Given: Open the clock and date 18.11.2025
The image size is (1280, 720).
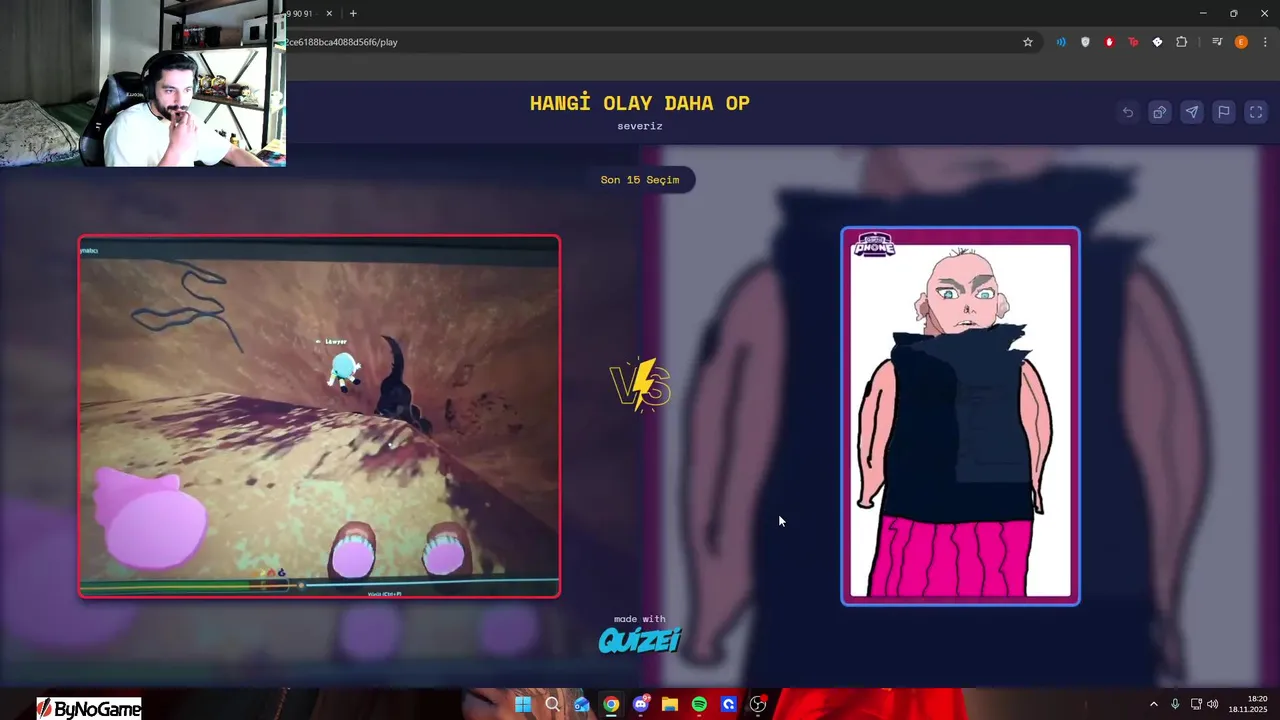Looking at the screenshot, I should (x=1248, y=704).
